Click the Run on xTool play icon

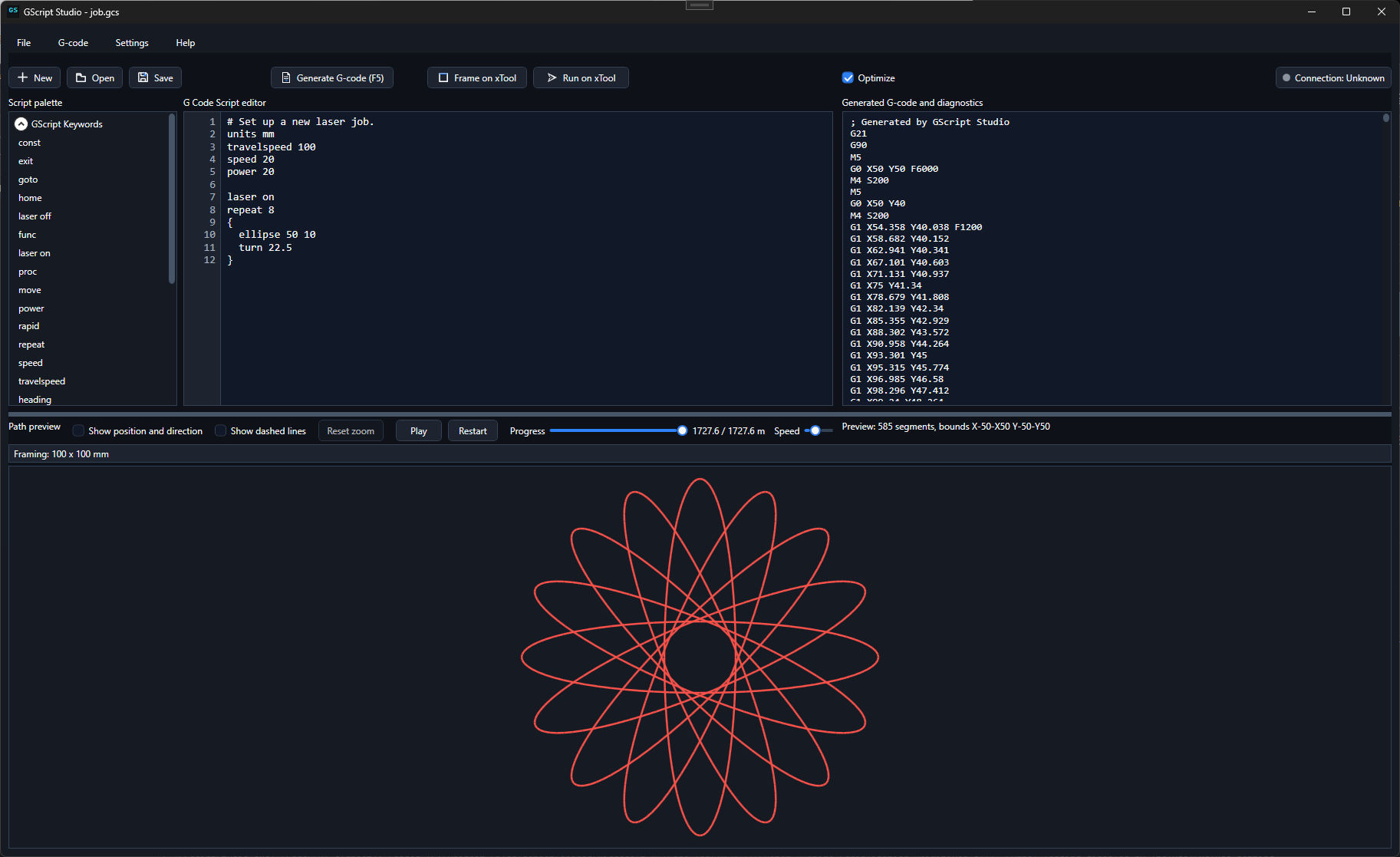coord(552,77)
